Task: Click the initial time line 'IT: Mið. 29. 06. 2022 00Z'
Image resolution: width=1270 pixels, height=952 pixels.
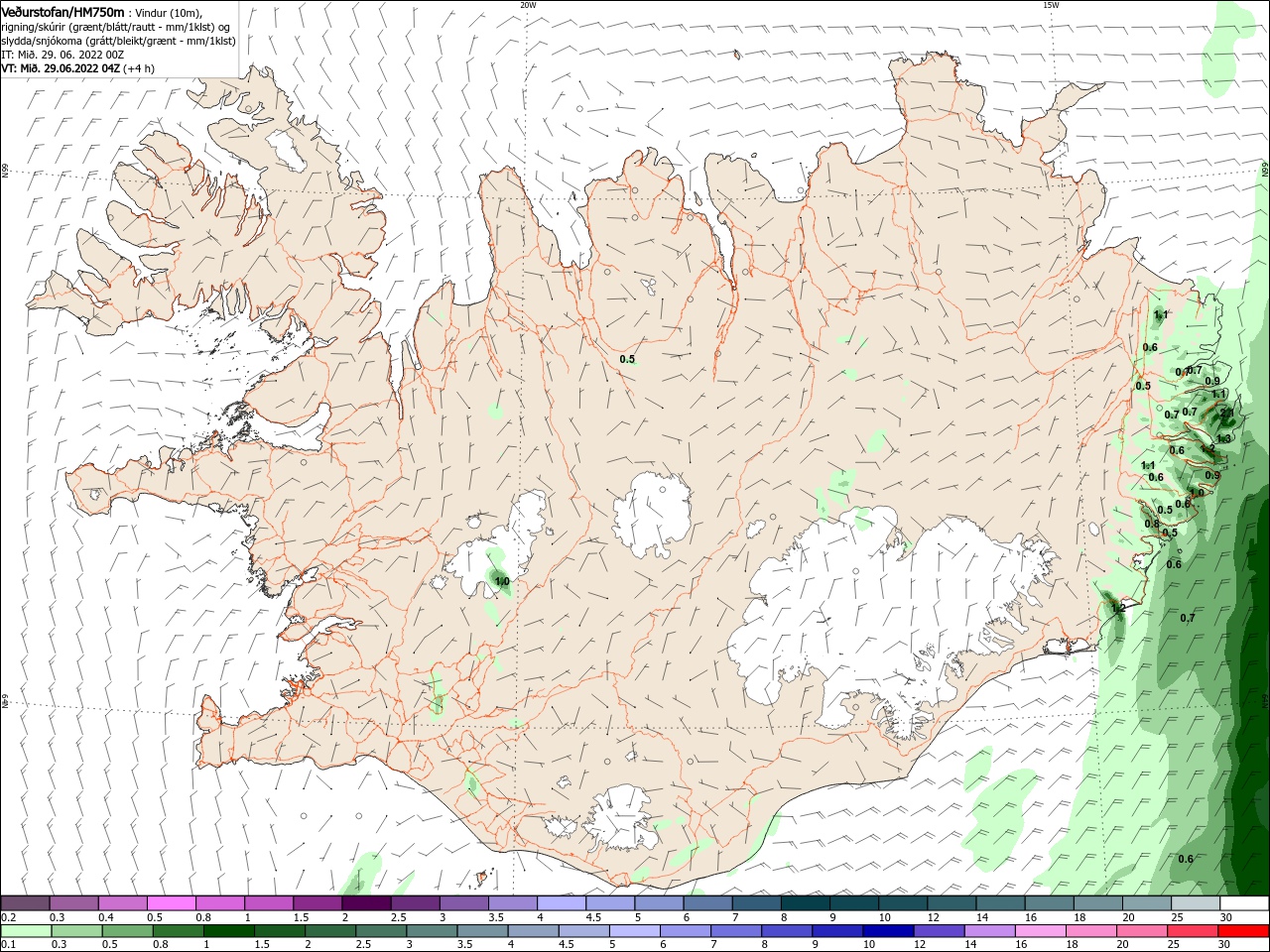Action: tap(63, 55)
